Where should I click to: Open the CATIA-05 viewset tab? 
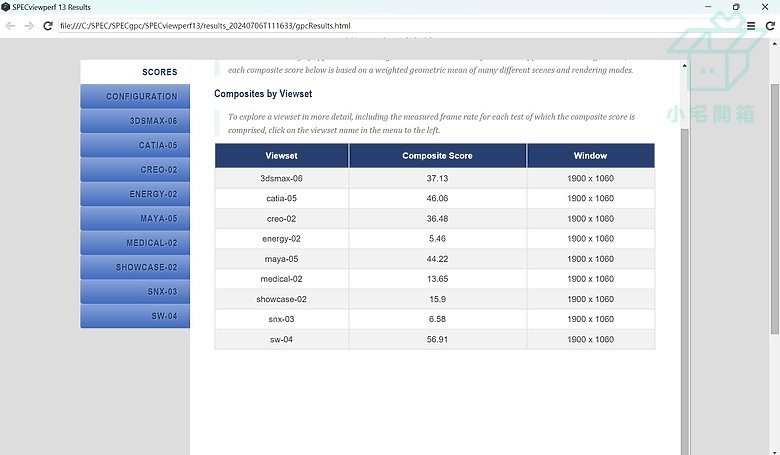135,145
